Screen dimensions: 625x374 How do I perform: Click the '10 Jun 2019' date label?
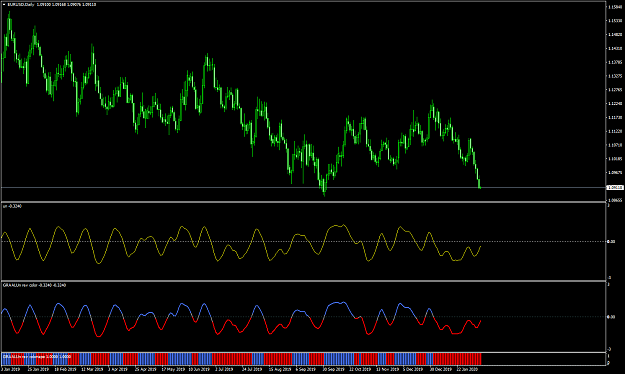199,369
